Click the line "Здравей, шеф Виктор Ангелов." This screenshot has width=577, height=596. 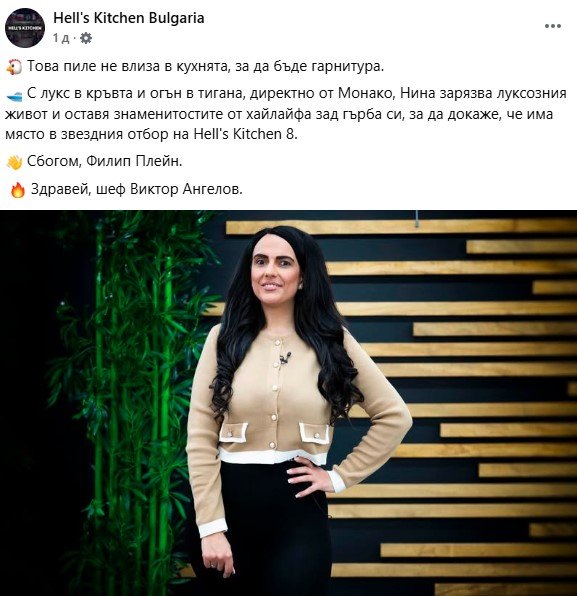pyautogui.click(x=136, y=189)
